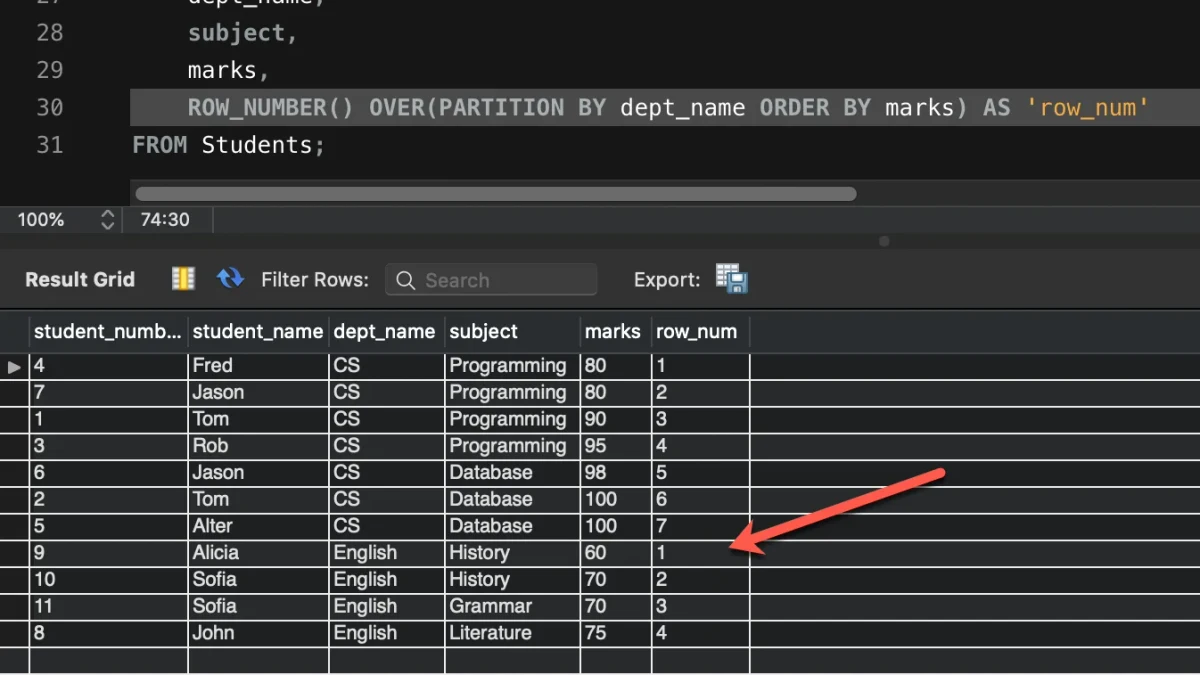Screen dimensions: 1200x675
Task: Select the marks cell showing 75
Action: point(615,633)
